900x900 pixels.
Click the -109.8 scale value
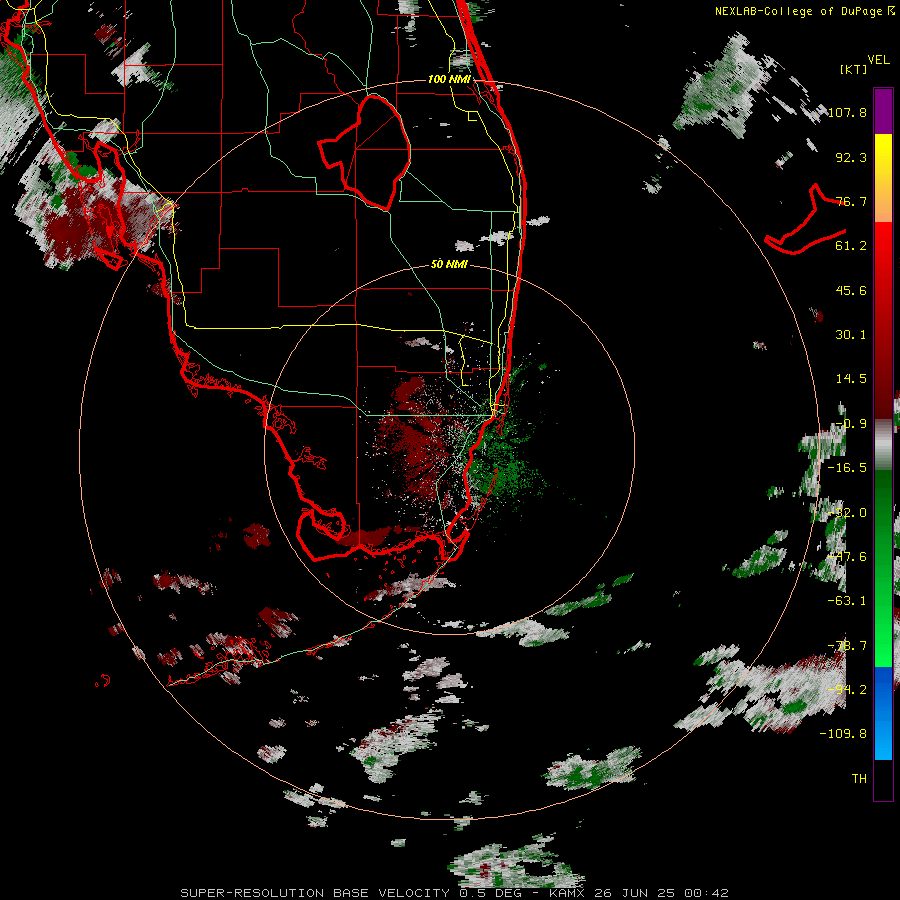coord(843,734)
